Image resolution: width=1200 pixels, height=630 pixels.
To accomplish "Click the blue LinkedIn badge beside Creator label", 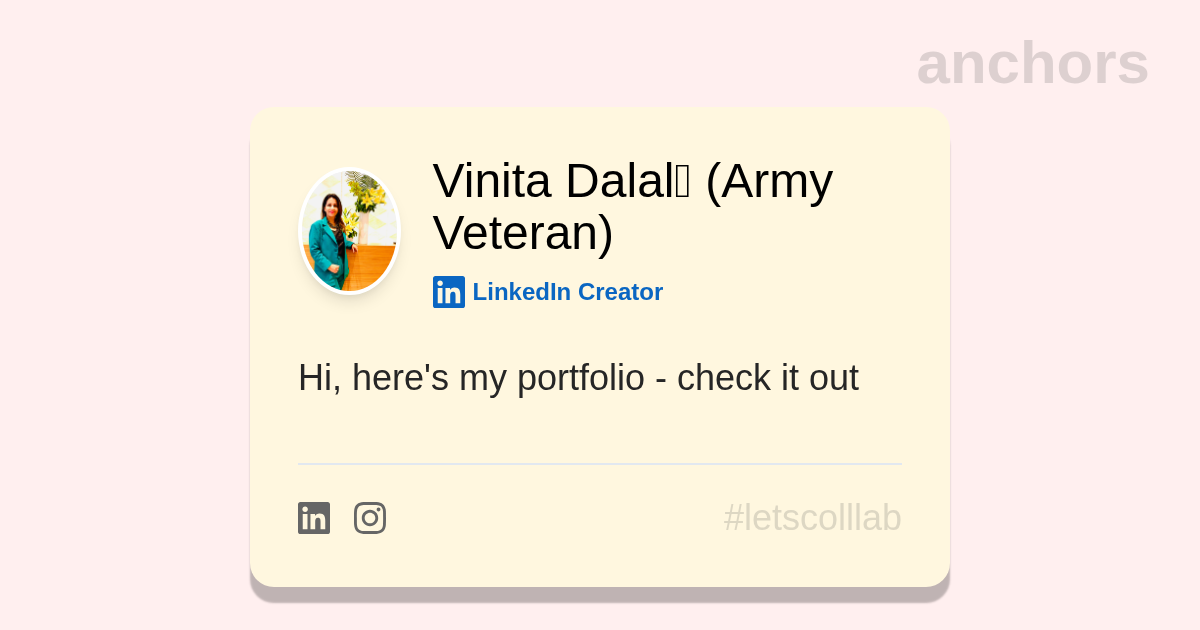I will pos(449,292).
